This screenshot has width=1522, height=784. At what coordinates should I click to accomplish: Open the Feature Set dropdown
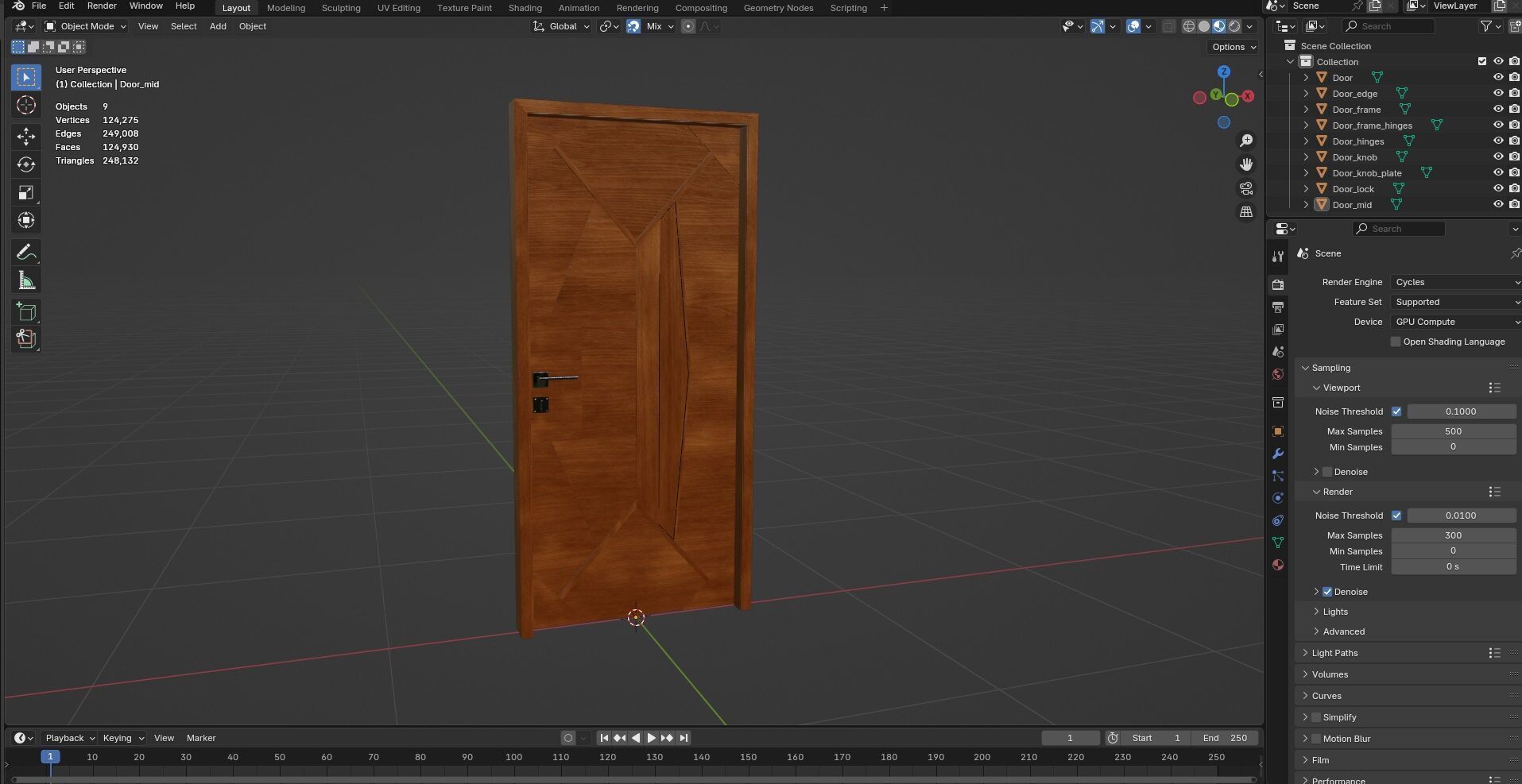(1456, 302)
